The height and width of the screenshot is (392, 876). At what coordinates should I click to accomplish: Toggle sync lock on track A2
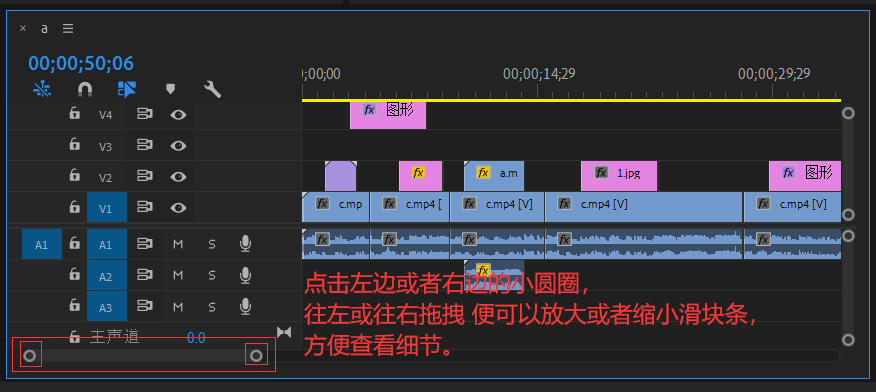pyautogui.click(x=145, y=275)
